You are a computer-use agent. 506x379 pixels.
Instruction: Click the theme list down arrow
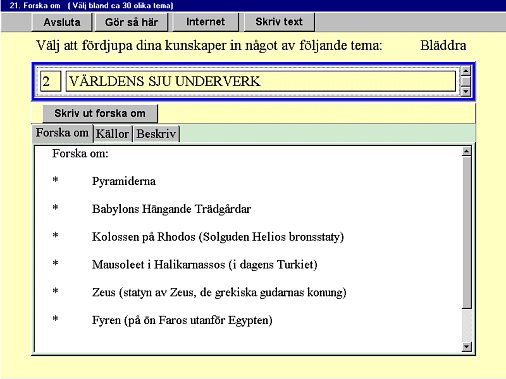[x=465, y=91]
